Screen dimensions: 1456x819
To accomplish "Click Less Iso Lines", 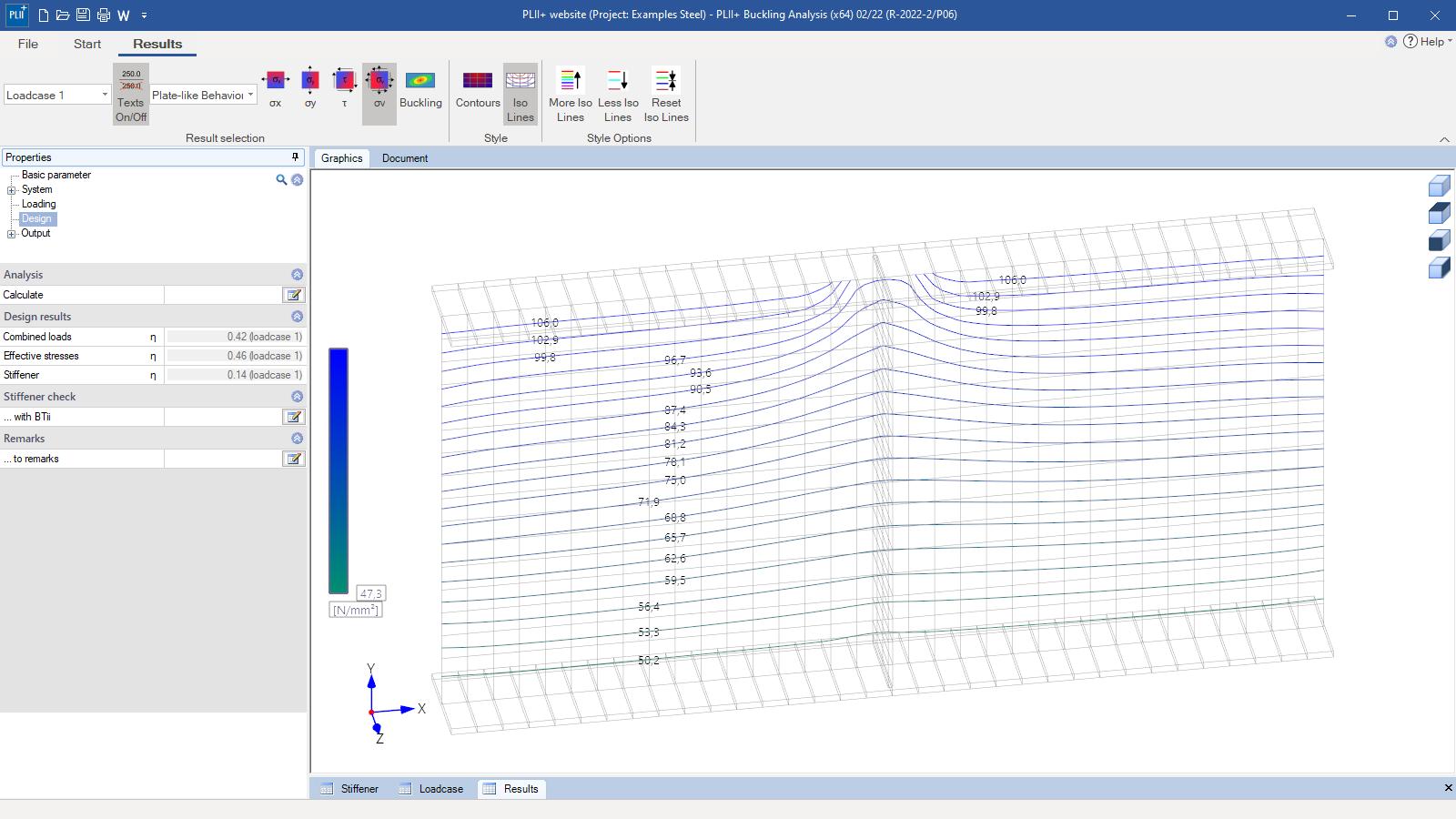I will pos(618,95).
